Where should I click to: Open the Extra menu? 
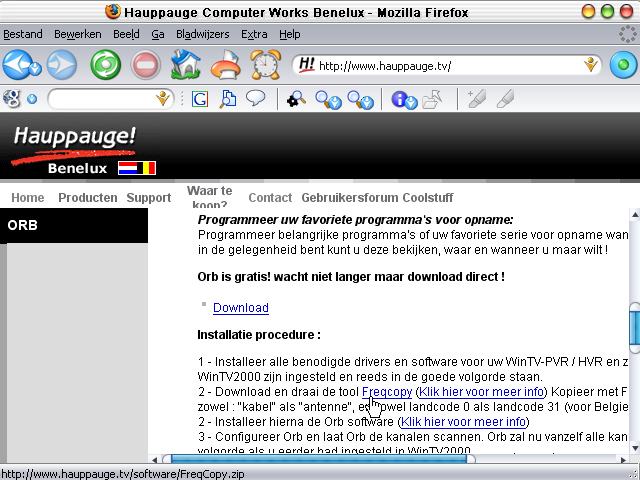254,34
